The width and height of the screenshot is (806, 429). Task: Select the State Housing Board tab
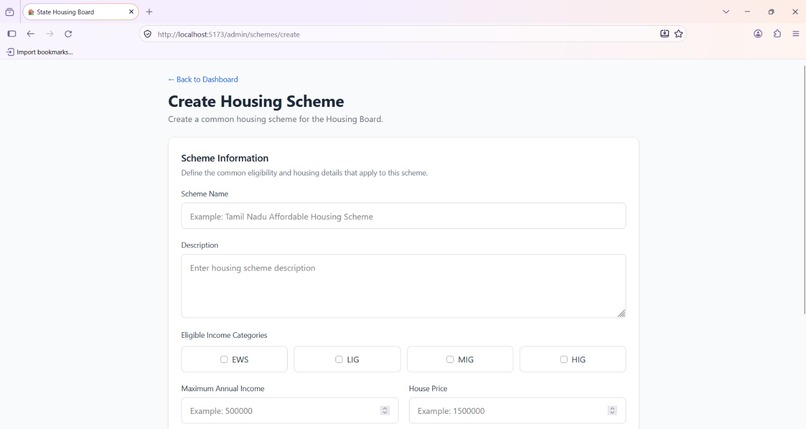pos(81,12)
